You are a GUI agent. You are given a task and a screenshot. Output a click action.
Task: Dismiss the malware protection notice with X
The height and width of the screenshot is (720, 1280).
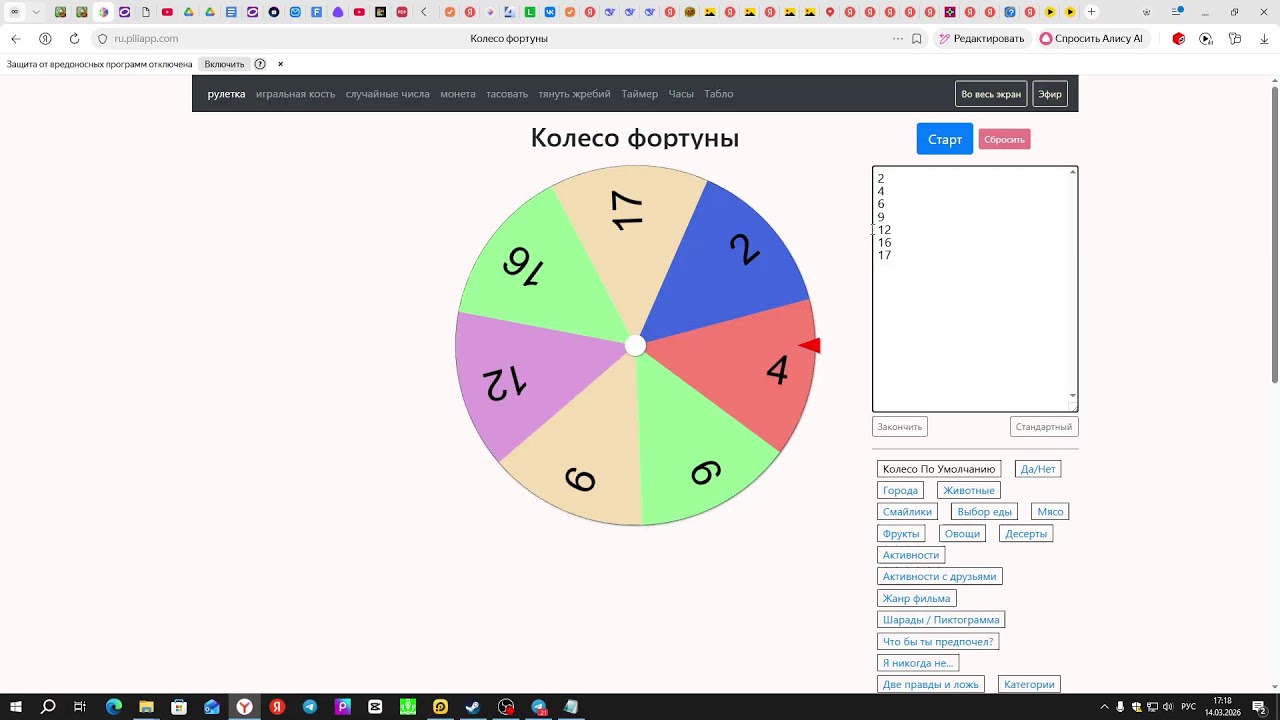click(280, 64)
